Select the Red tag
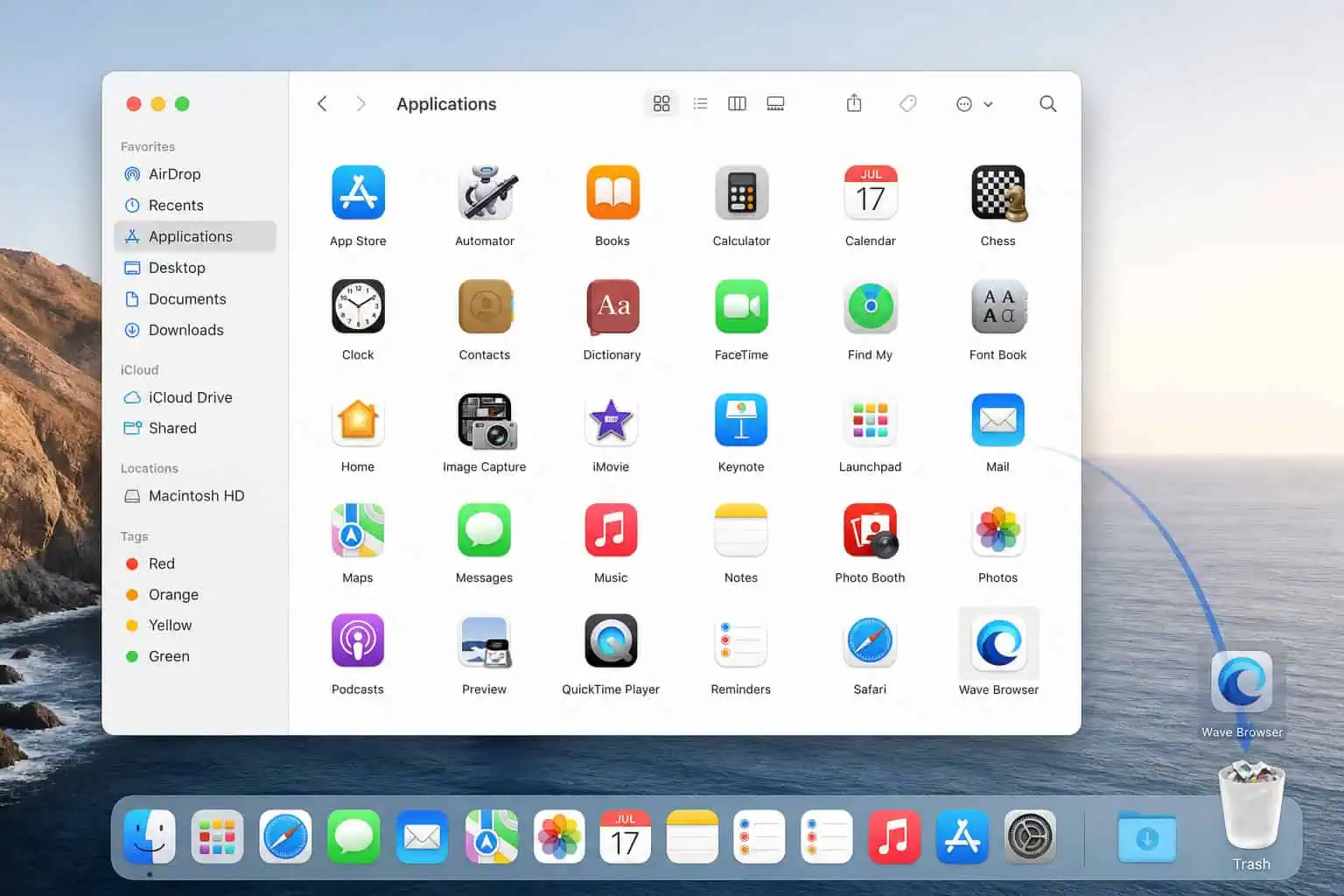 [195, 563]
